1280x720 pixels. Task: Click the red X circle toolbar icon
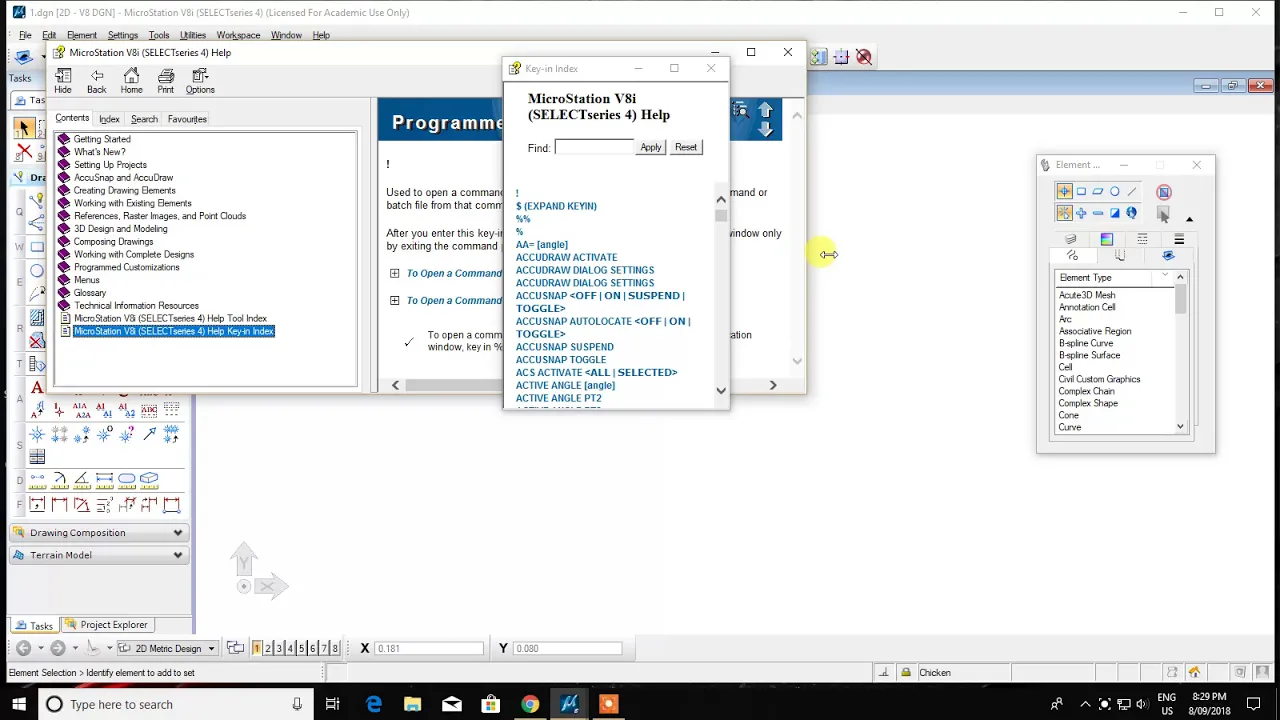(864, 58)
